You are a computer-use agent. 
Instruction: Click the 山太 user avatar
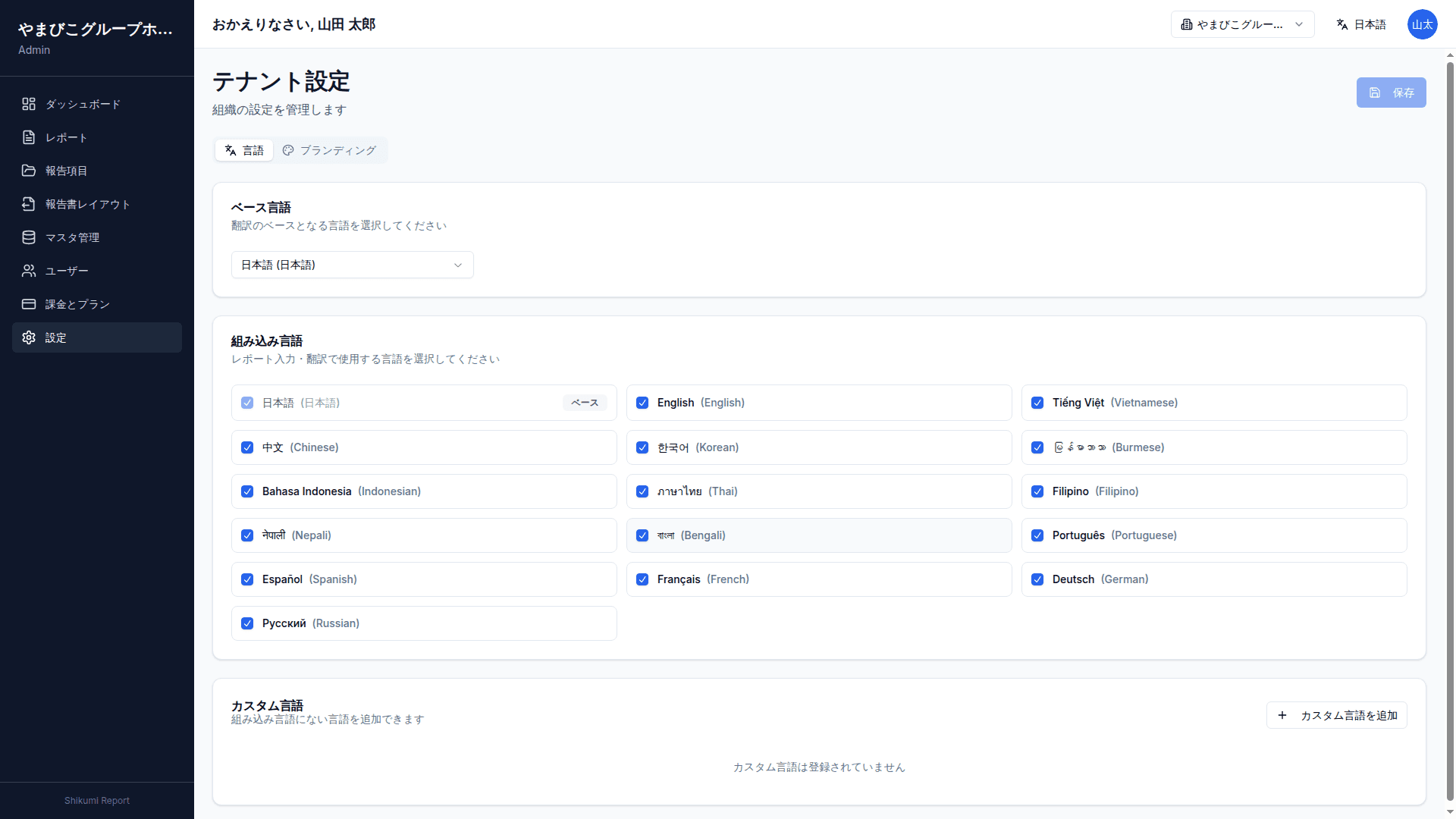(x=1422, y=24)
